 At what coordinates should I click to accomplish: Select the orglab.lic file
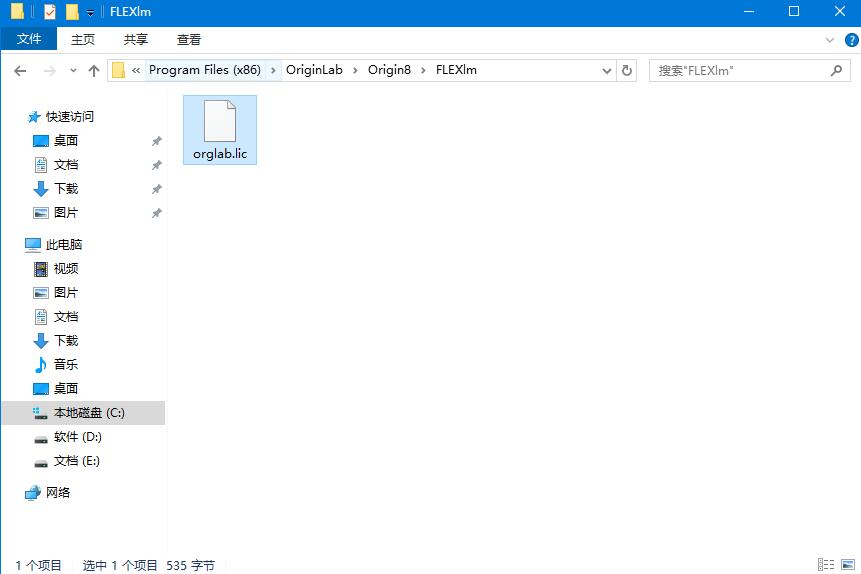[220, 130]
